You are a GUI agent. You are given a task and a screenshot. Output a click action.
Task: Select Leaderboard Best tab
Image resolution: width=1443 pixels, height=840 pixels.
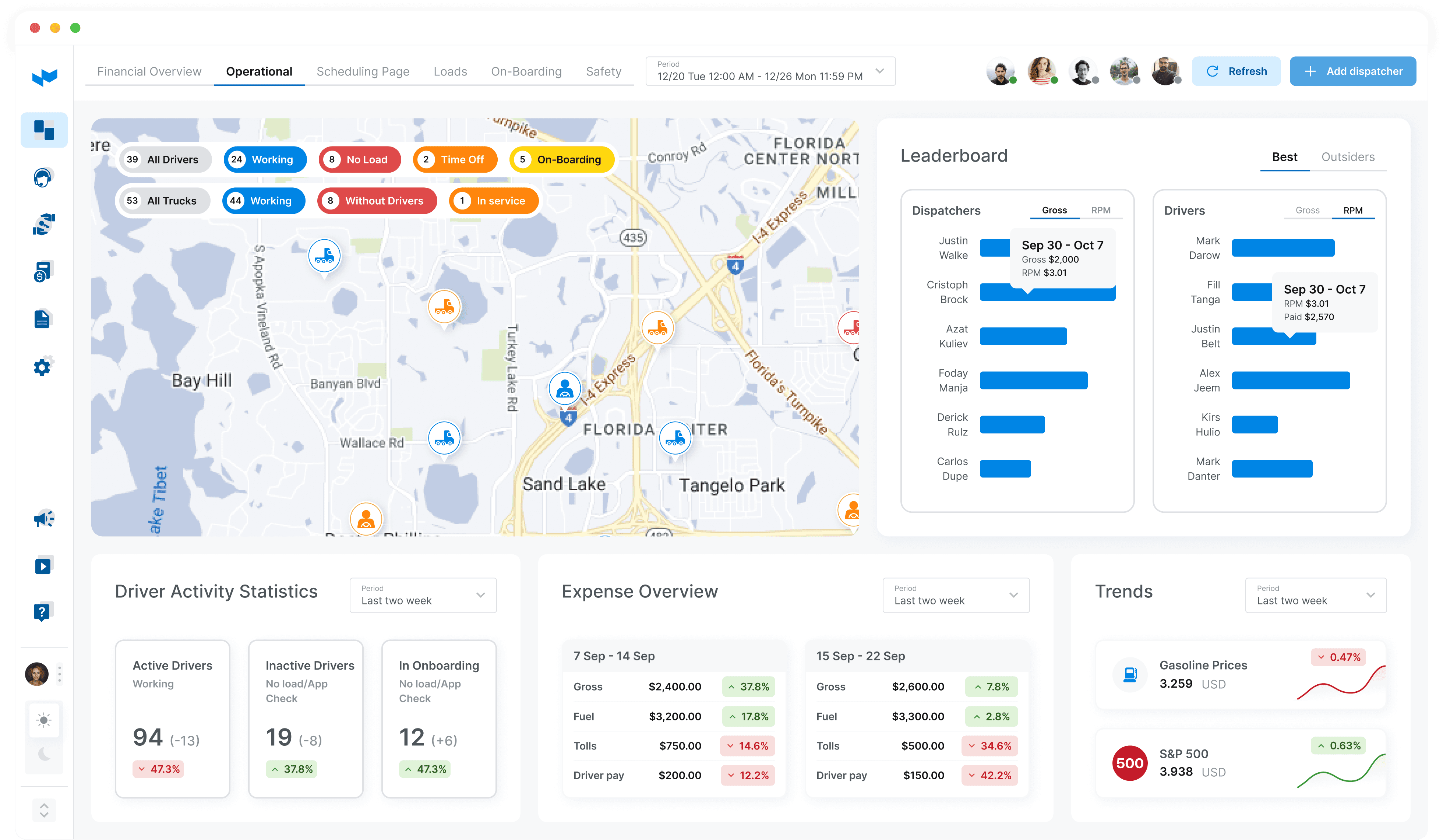click(1284, 157)
